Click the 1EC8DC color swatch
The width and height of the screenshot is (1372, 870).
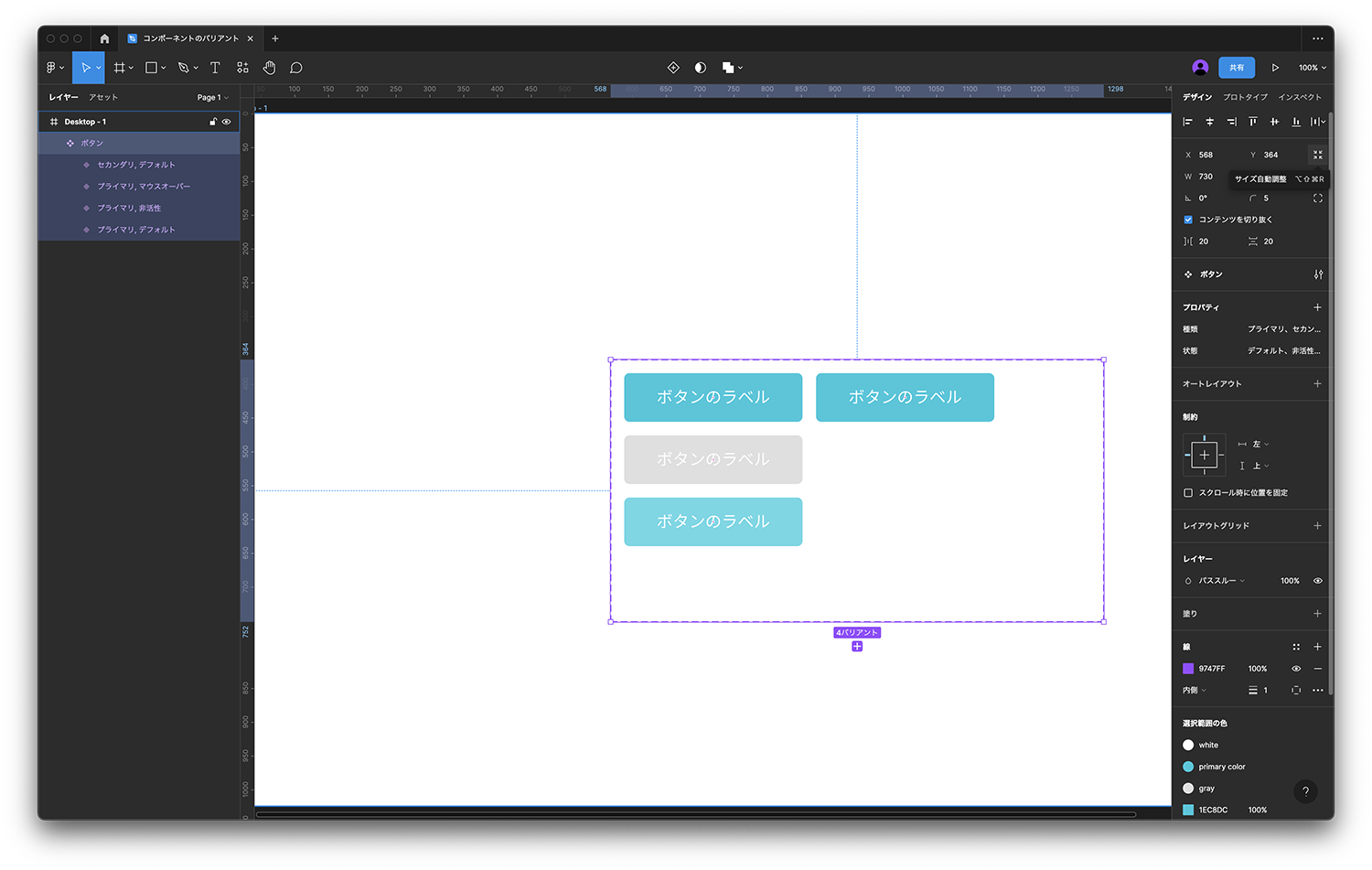pos(1188,810)
